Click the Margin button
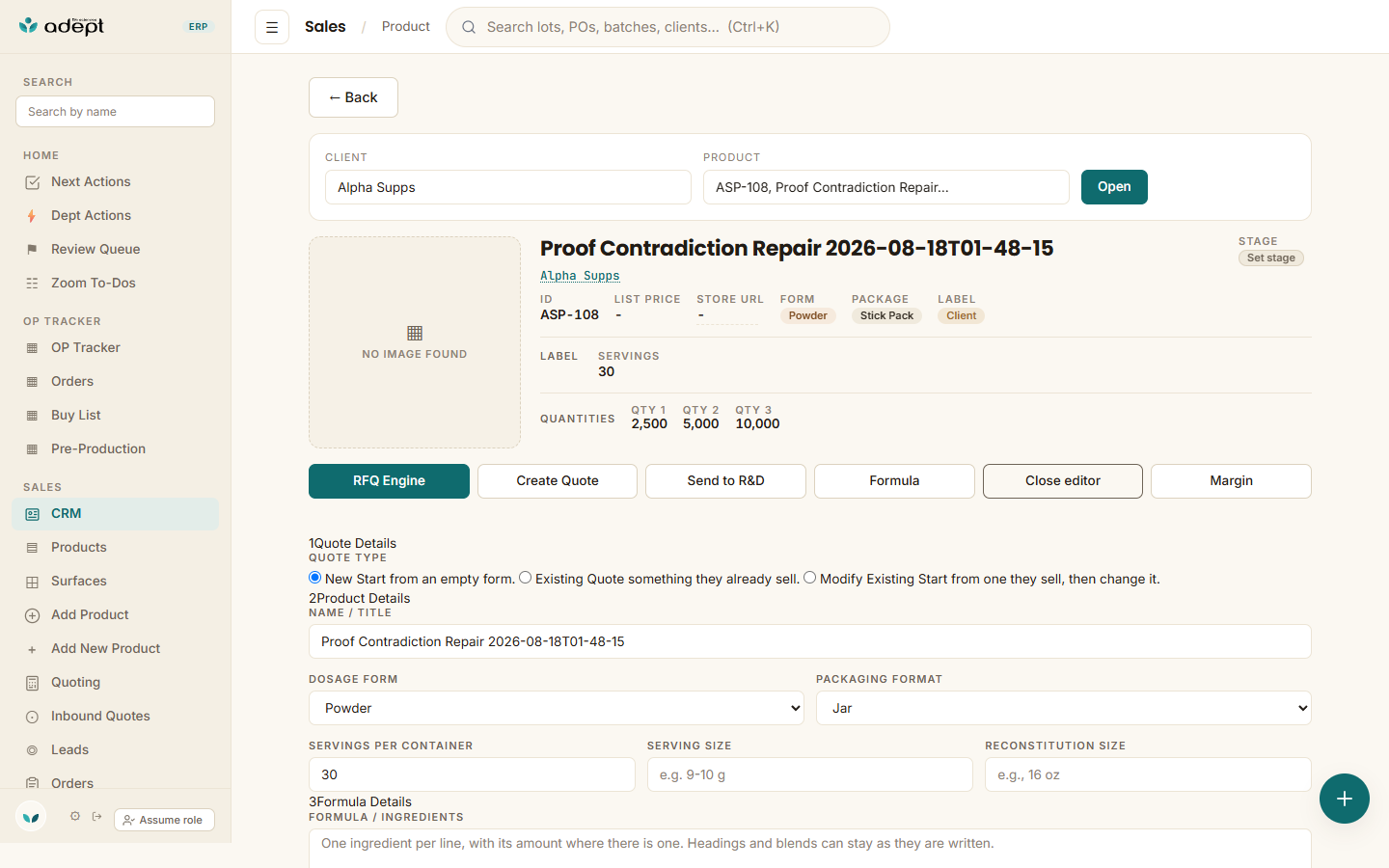The height and width of the screenshot is (868, 1389). click(x=1231, y=481)
